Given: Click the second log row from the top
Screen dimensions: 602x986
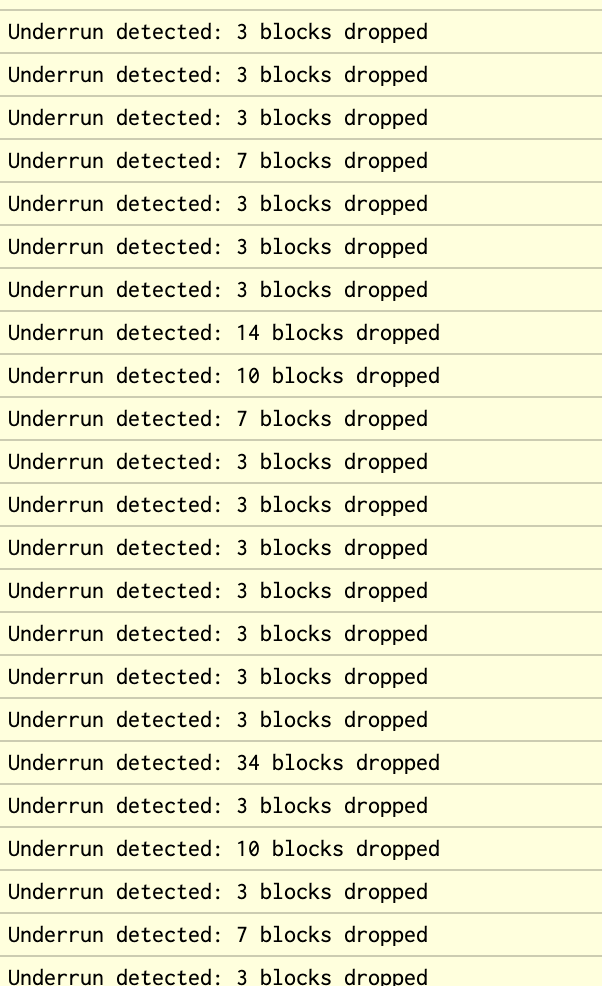Looking at the screenshot, I should [218, 75].
